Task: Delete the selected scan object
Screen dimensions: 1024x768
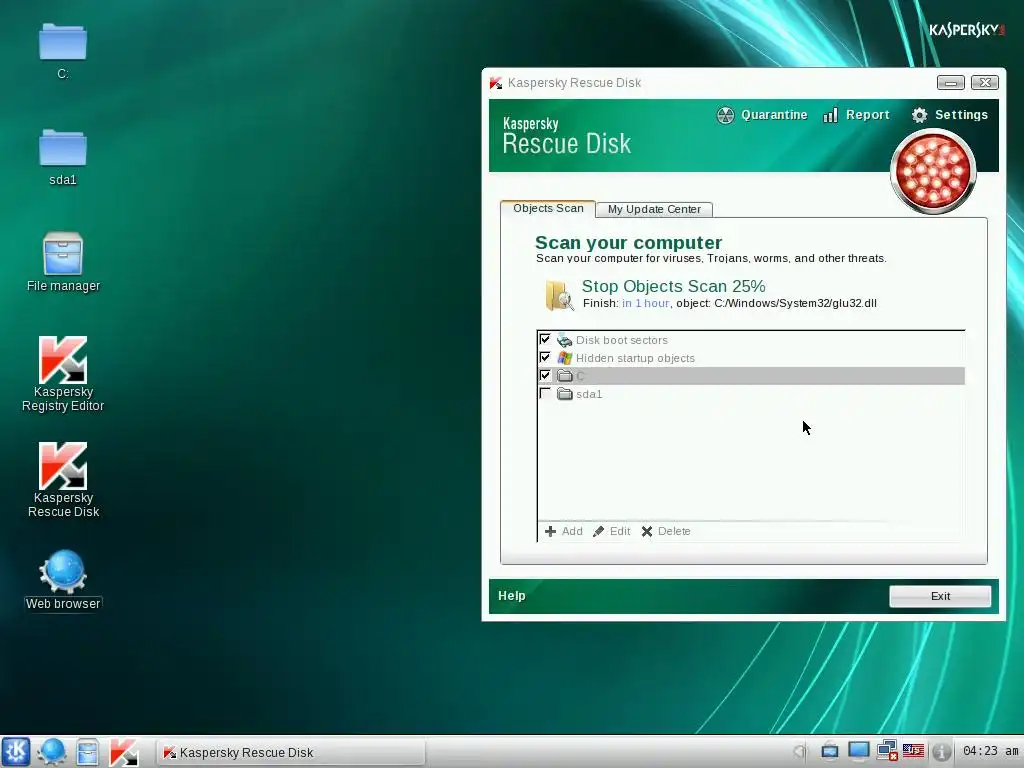Action: pos(666,531)
